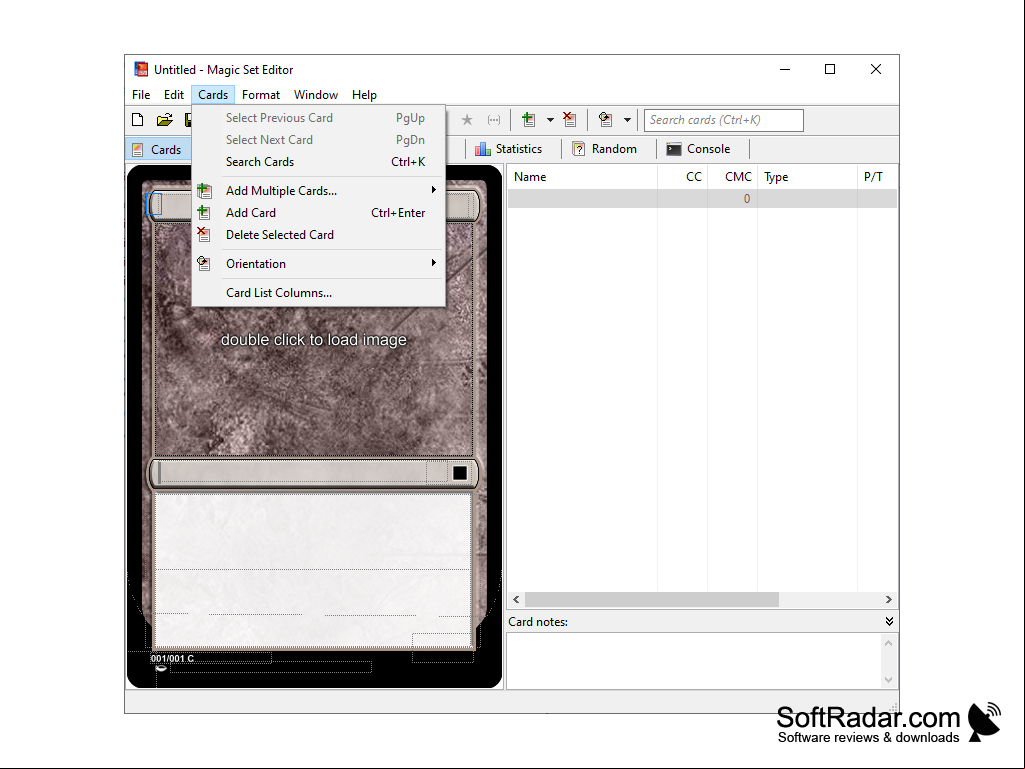This screenshot has width=1025, height=769.
Task: Click the Orientation menu icon
Action: [204, 264]
